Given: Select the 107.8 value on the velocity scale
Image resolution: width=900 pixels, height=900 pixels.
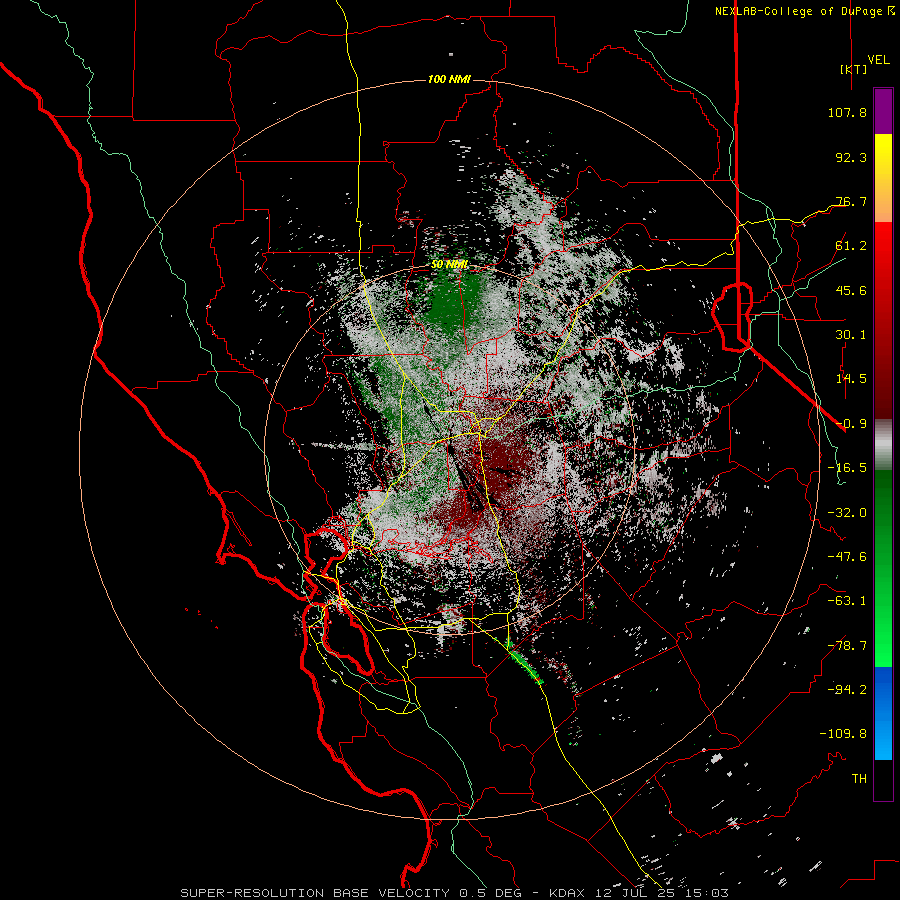Looking at the screenshot, I should pyautogui.click(x=847, y=112).
